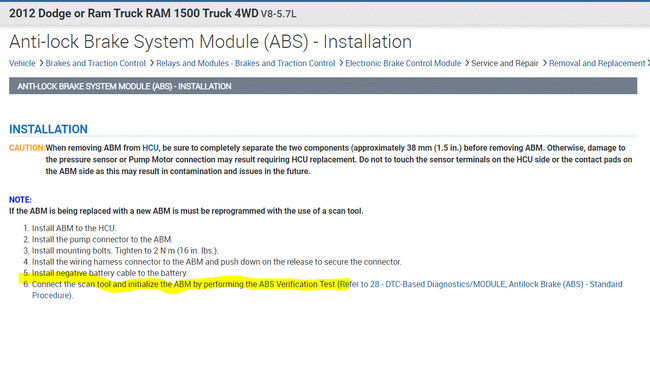Image resolution: width=650 pixels, height=366 pixels.
Task: Click the vehicle title 2012 Dodge Ram 1500
Action: (x=133, y=13)
